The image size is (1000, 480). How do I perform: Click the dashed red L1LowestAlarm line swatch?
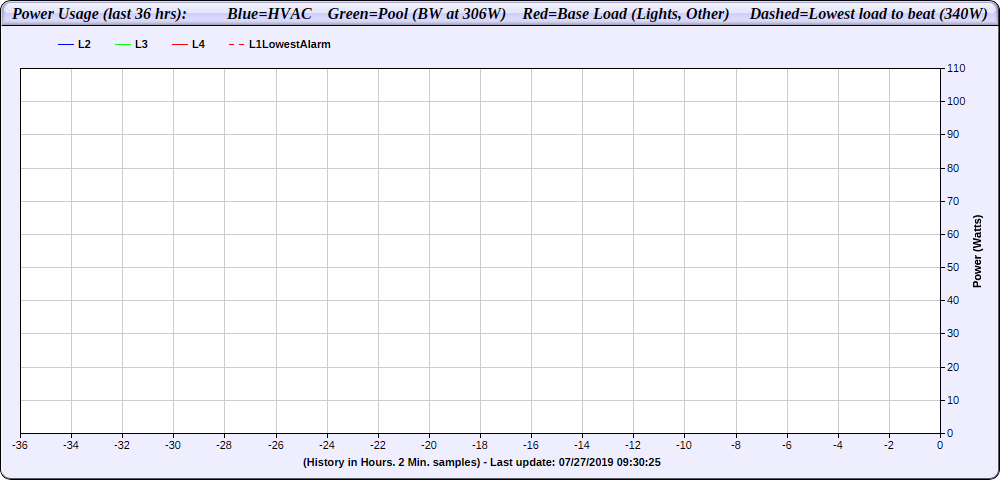tap(237, 45)
